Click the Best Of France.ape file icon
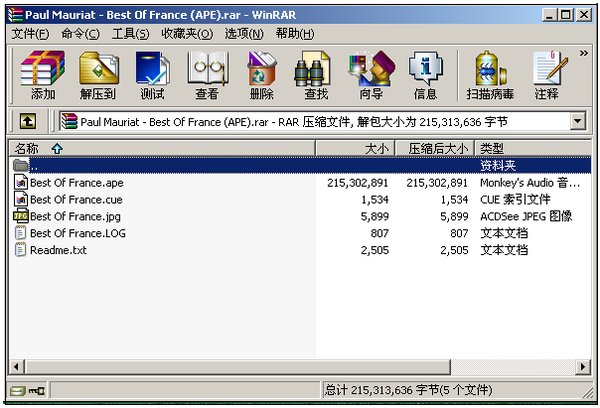600x408 pixels. [x=21, y=182]
